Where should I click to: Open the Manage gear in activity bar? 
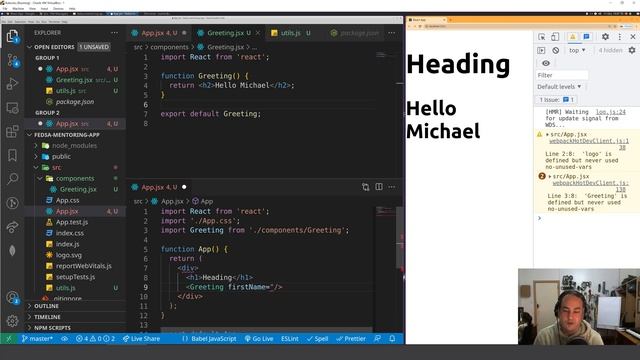(x=12, y=321)
